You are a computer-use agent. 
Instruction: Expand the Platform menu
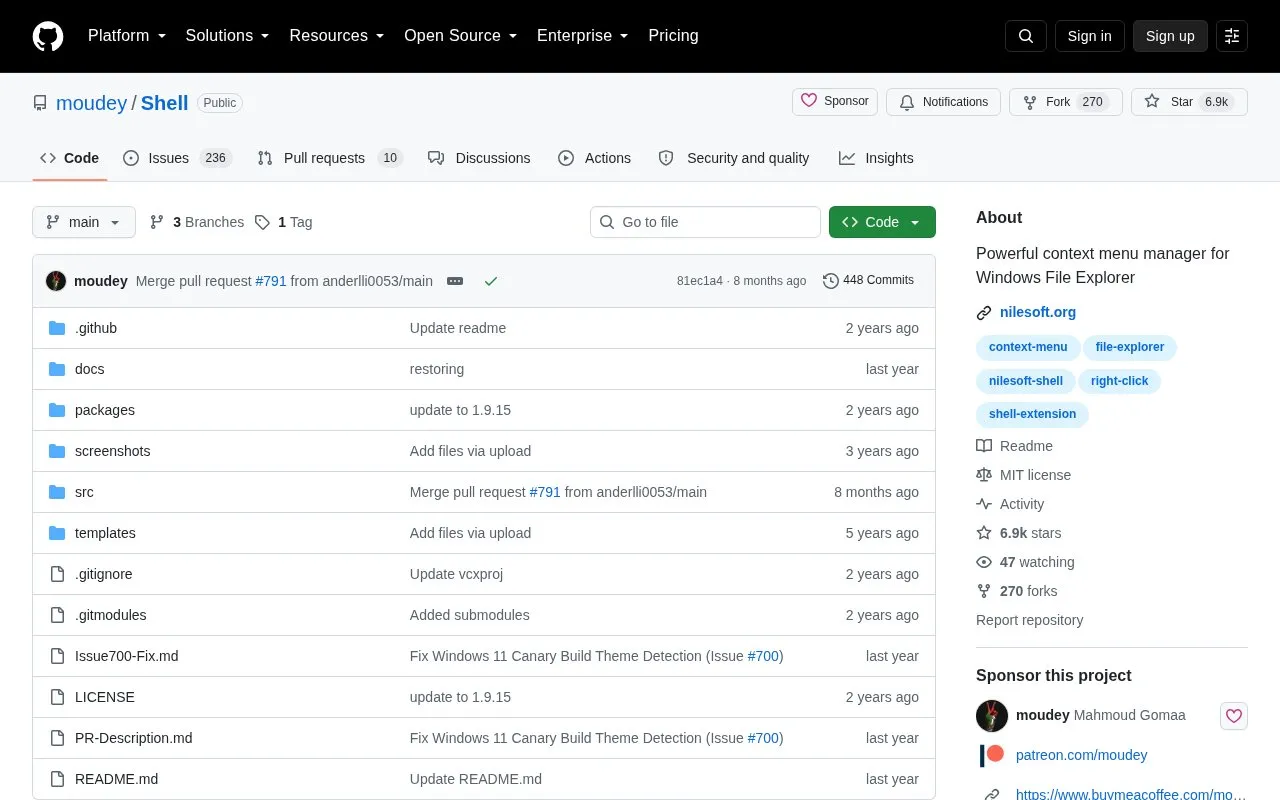pos(126,36)
